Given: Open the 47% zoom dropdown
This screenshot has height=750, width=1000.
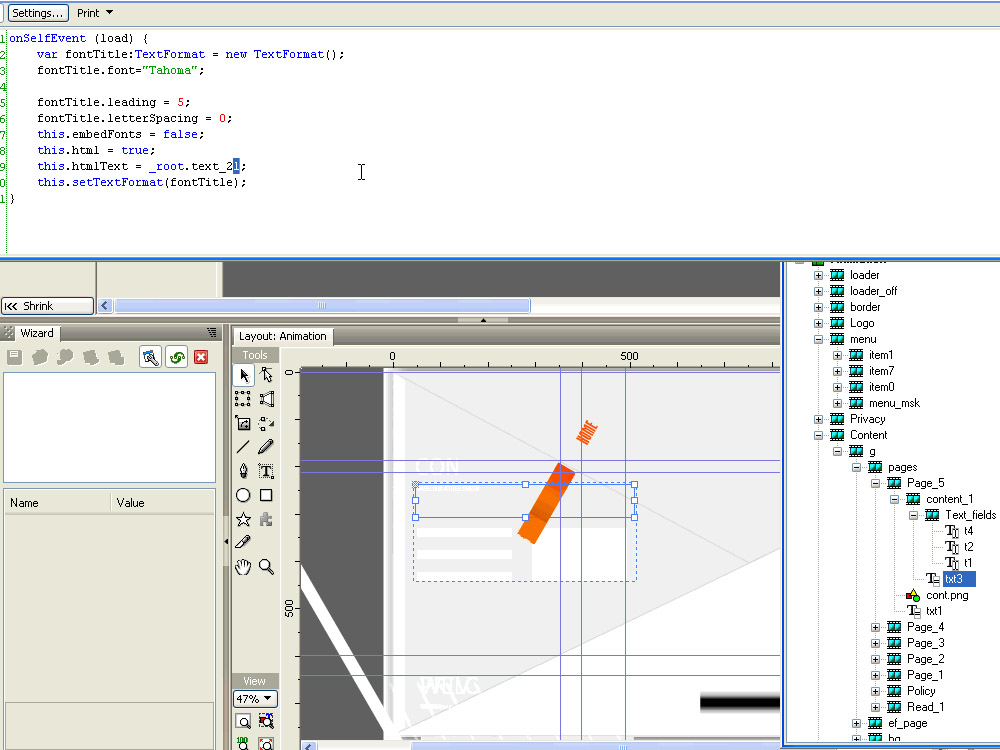Looking at the screenshot, I should click(x=255, y=699).
